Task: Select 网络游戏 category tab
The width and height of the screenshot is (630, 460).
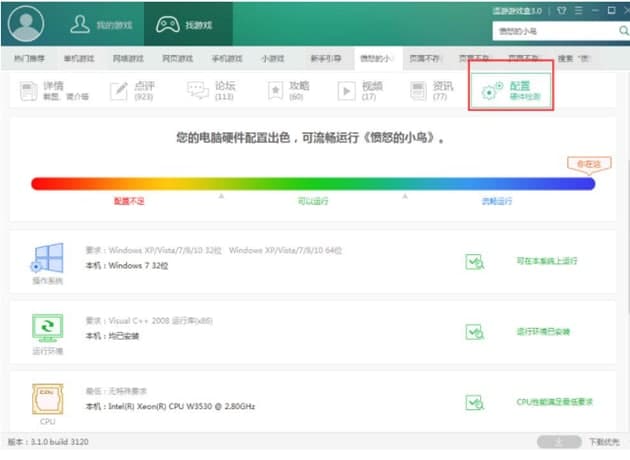Action: (x=128, y=58)
